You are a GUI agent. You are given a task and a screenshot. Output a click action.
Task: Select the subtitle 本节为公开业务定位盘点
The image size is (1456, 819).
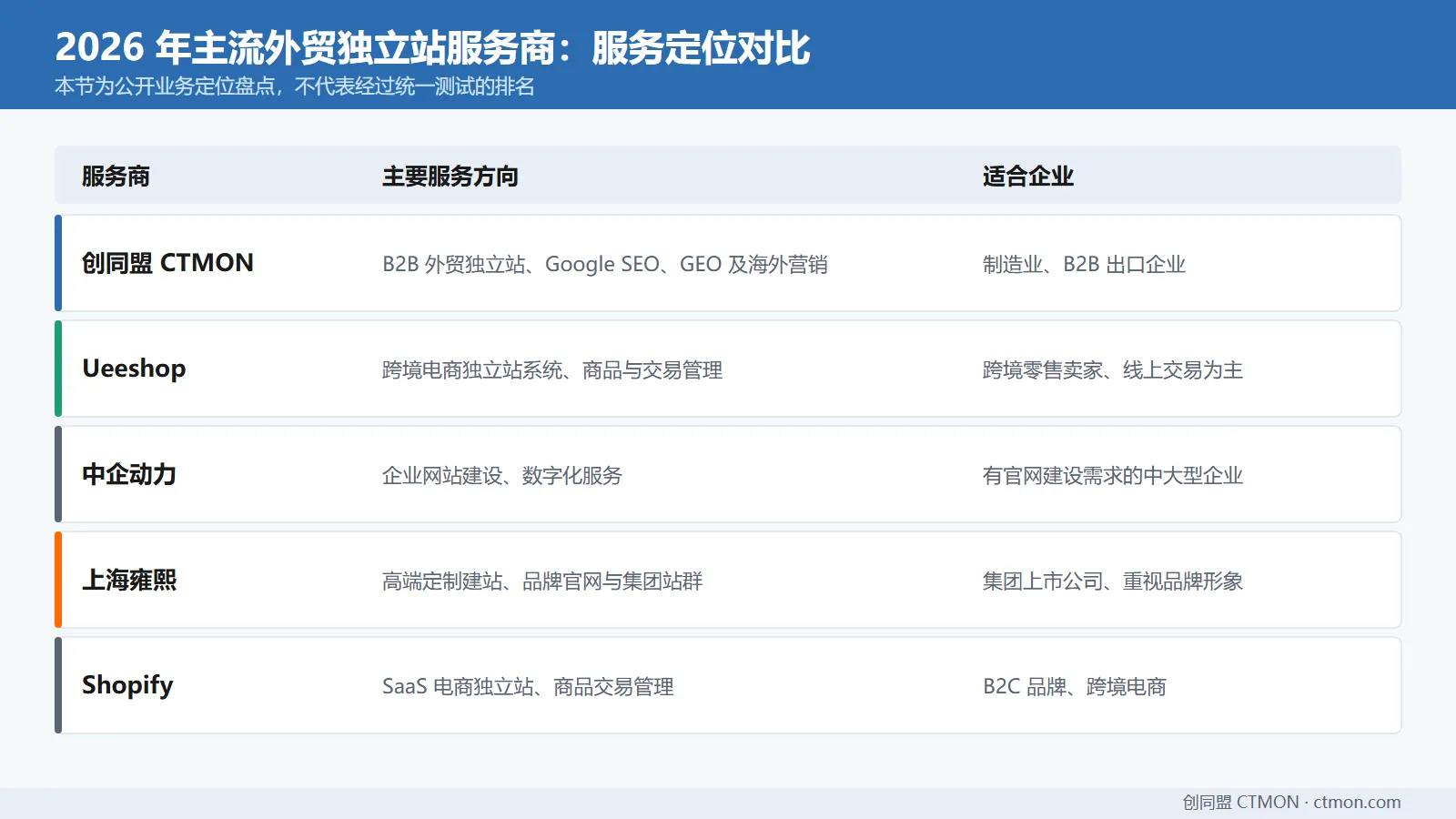coord(295,86)
